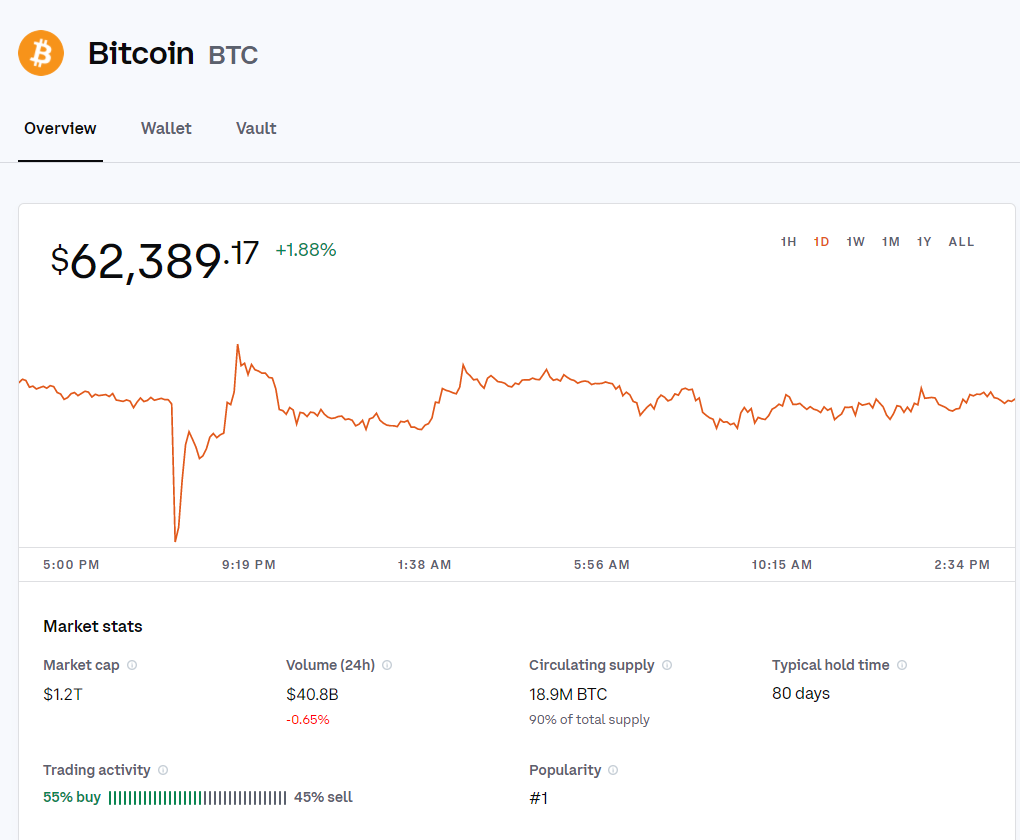Select the Overview tab
This screenshot has width=1020, height=840.
click(x=60, y=128)
